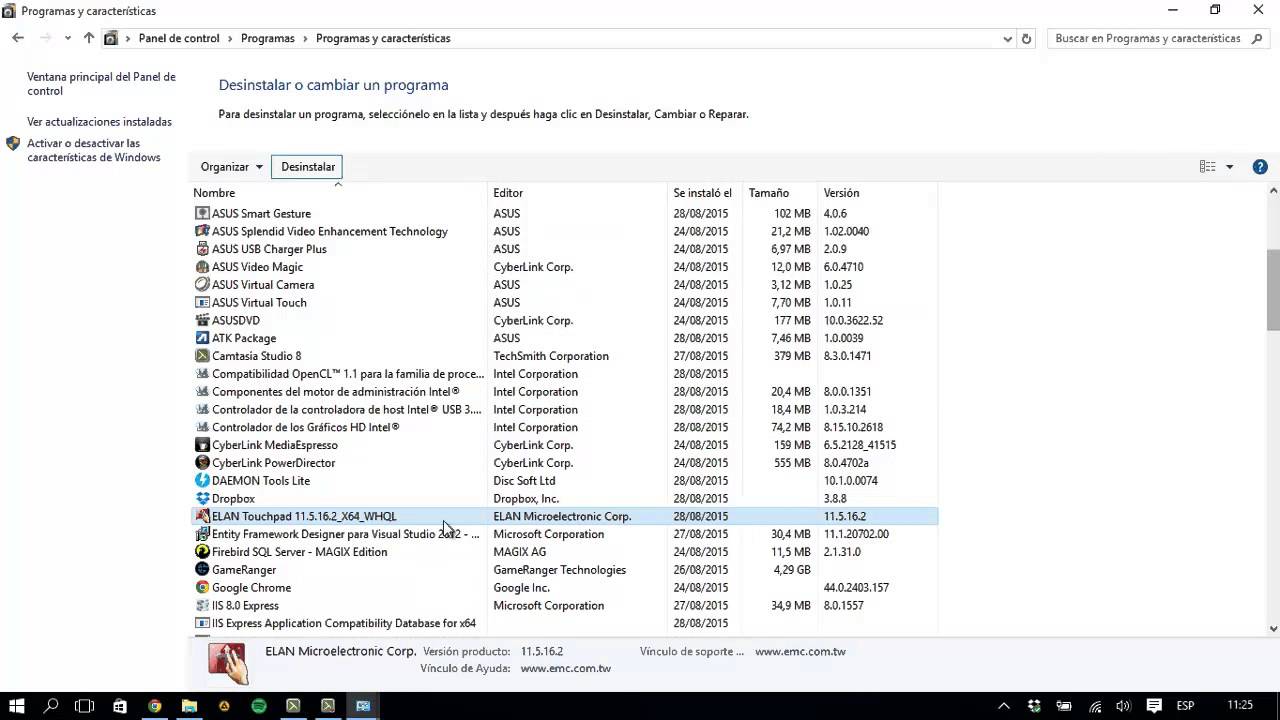Select the CyberLink PowerDirector icon
Viewport: 1280px width, 720px height.
click(x=202, y=463)
